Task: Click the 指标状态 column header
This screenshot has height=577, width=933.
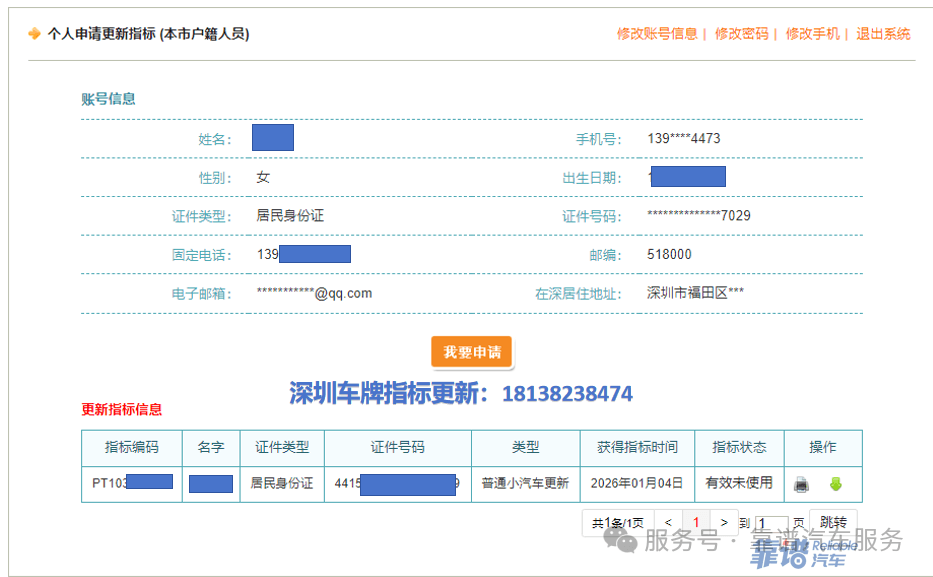Action: click(739, 447)
